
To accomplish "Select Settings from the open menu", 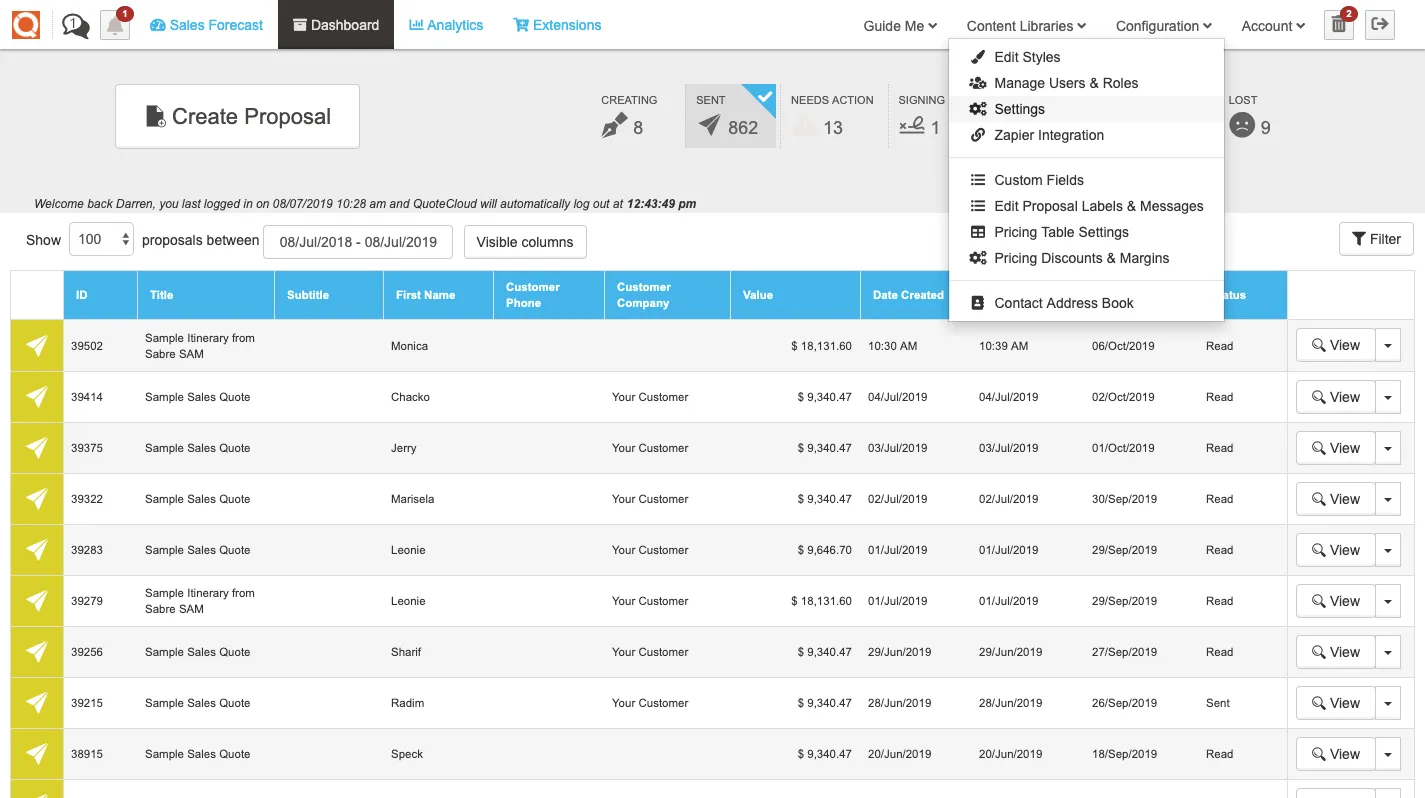I will (1019, 108).
